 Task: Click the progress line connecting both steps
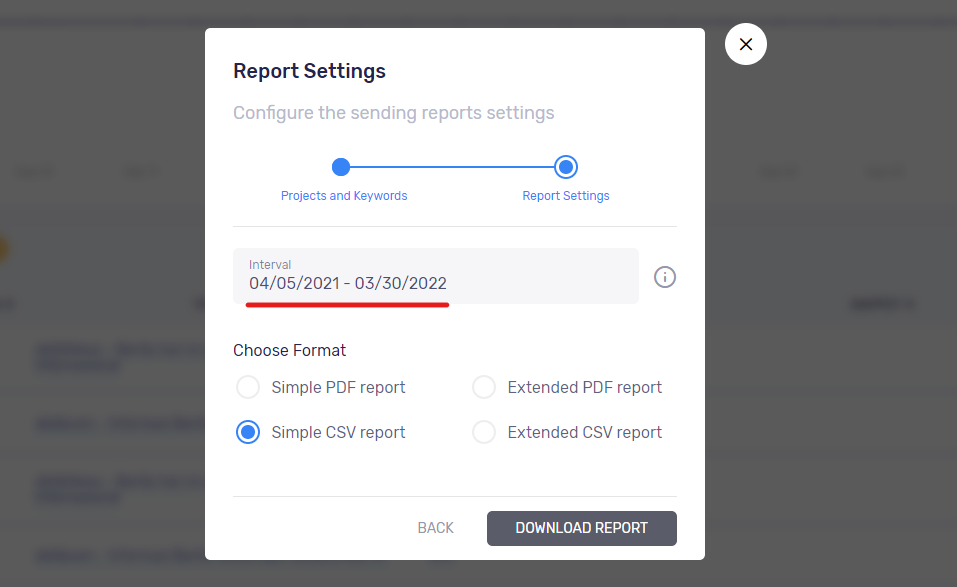[453, 167]
